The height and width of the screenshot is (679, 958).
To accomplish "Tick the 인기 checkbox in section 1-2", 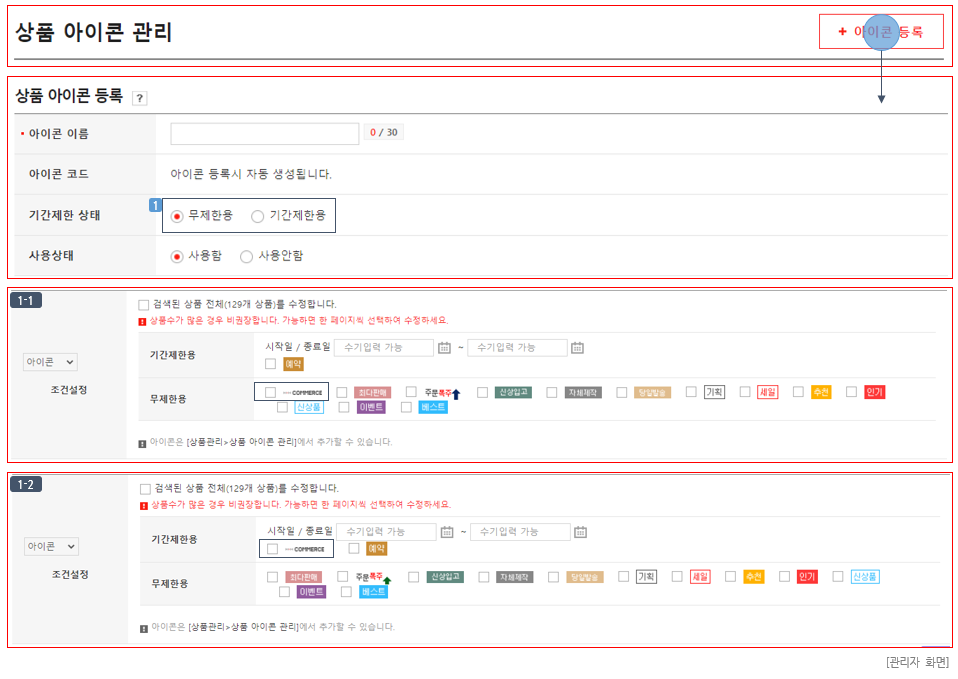I will 784,577.
